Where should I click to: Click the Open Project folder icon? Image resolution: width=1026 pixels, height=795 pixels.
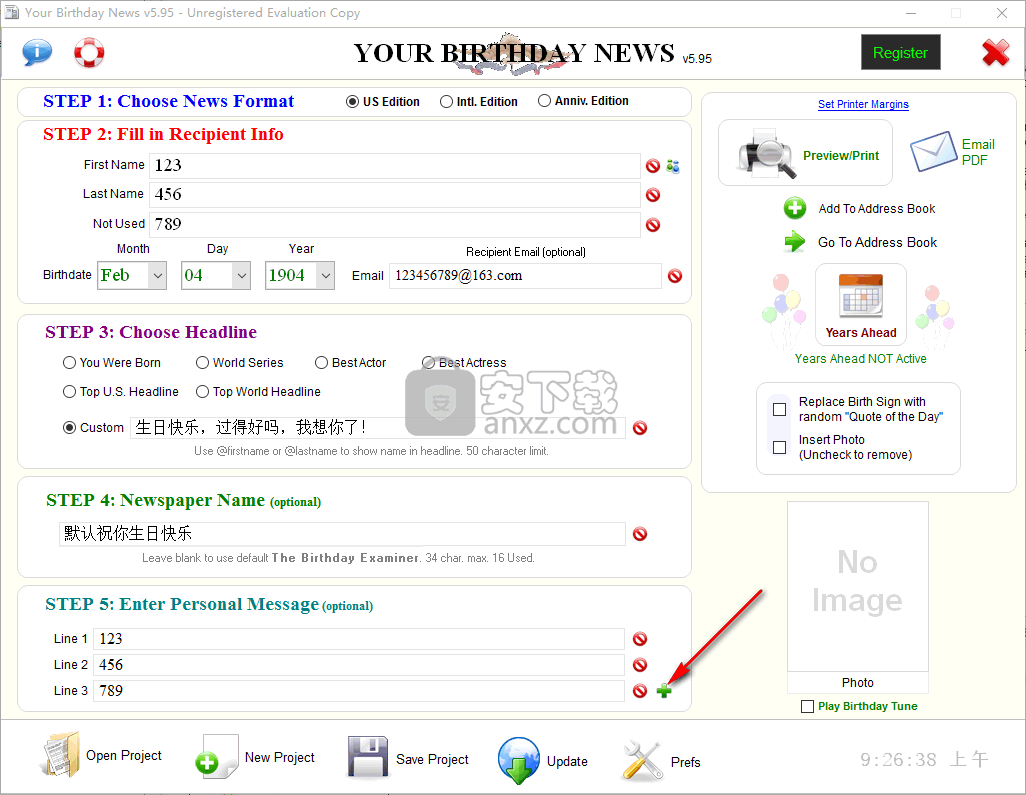tap(62, 754)
